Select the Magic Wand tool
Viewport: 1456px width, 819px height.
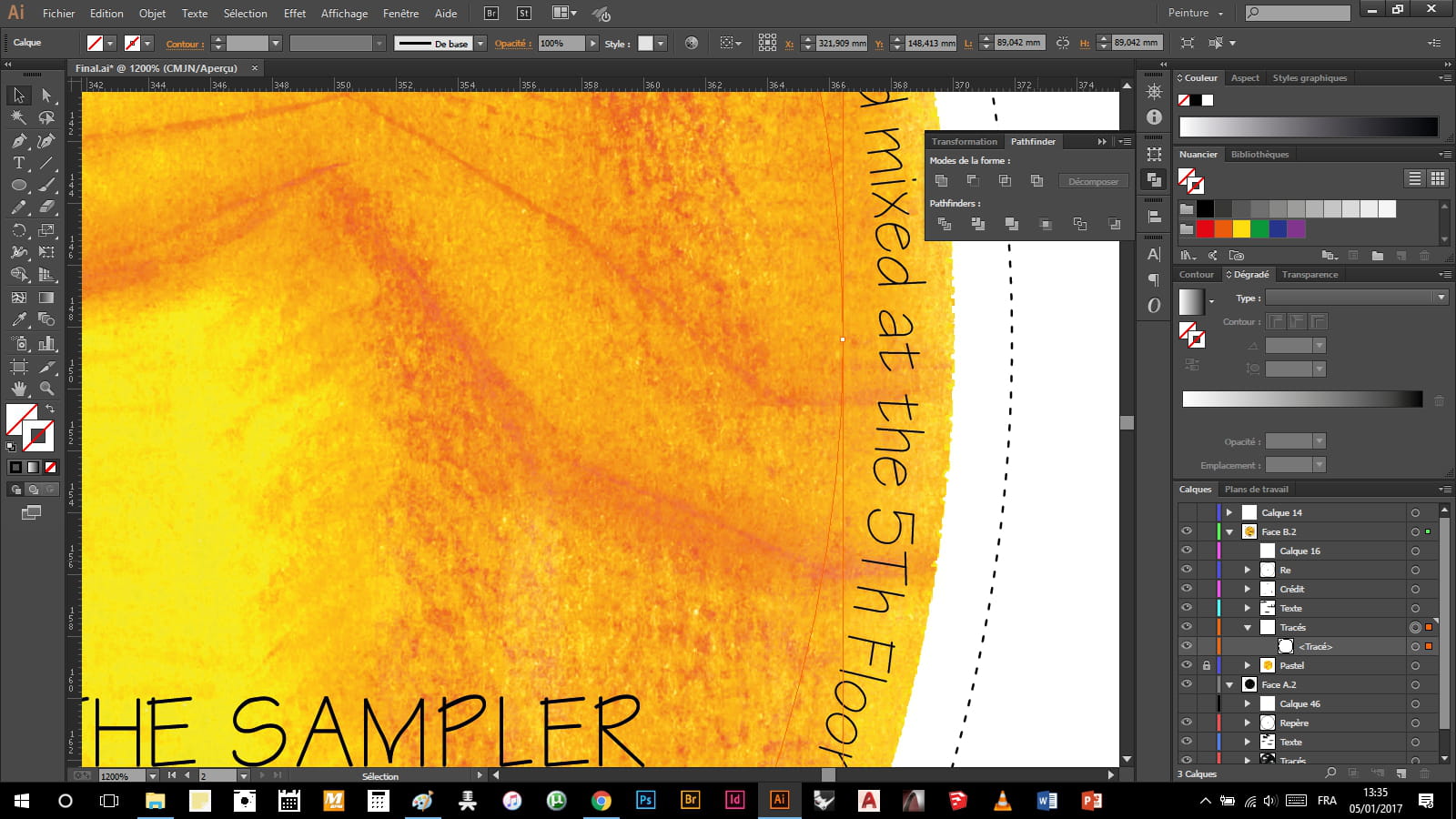19,117
